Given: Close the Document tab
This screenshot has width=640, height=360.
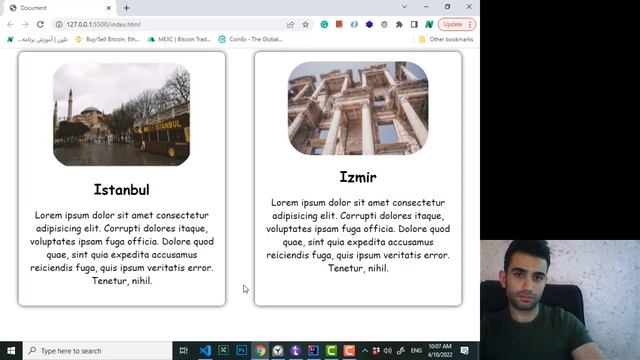Looking at the screenshot, I should point(109,8).
